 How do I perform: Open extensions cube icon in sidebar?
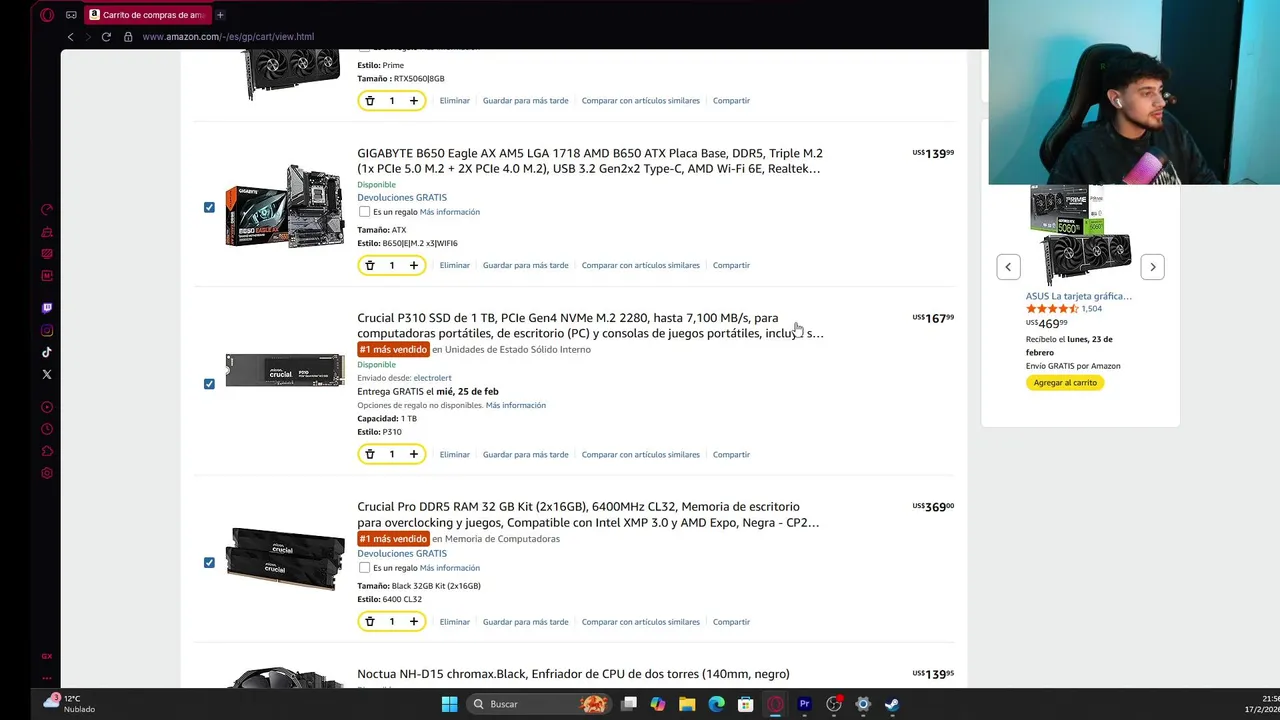pyautogui.click(x=47, y=451)
